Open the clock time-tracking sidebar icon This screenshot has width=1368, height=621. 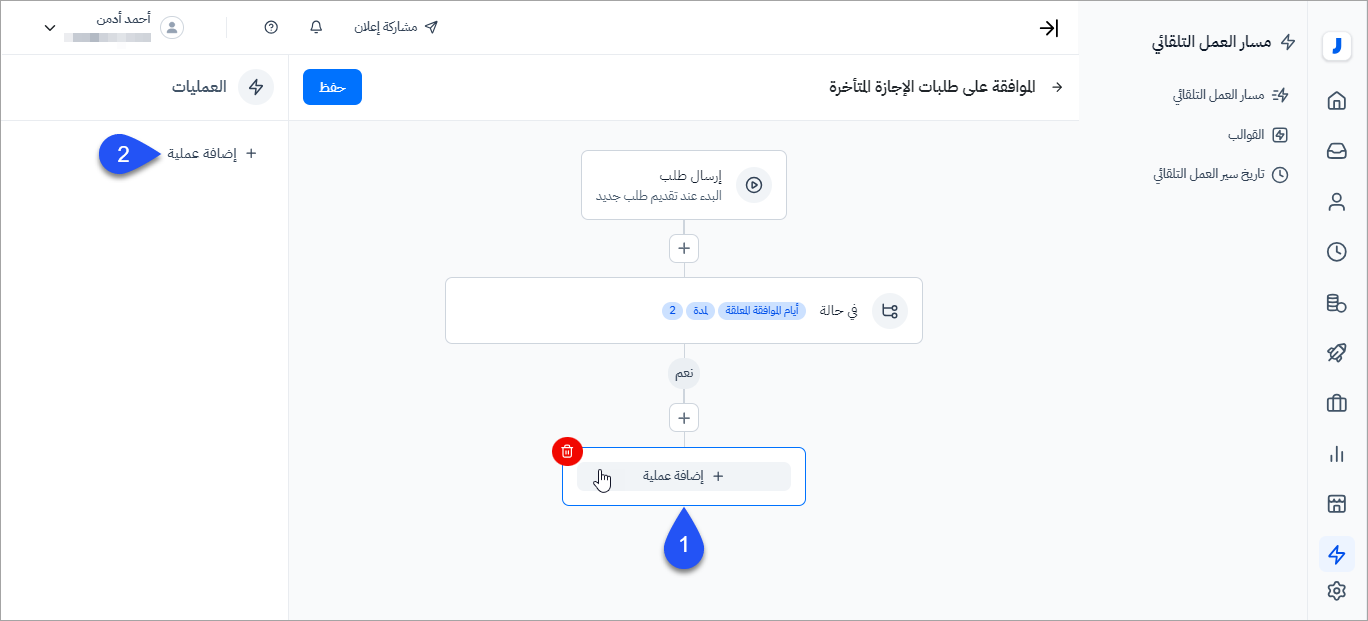pyautogui.click(x=1337, y=252)
